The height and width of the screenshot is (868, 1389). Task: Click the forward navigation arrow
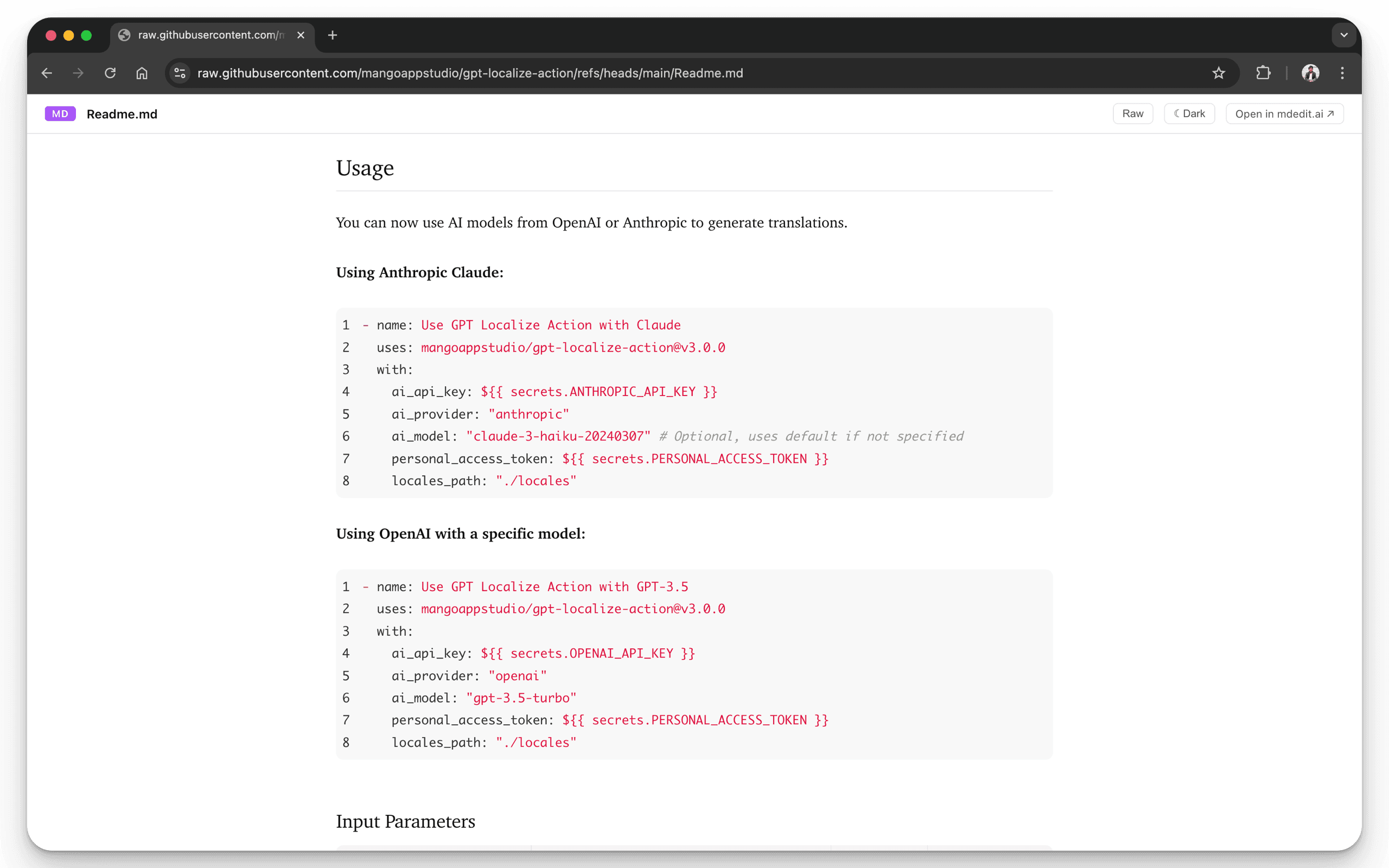pyautogui.click(x=78, y=73)
